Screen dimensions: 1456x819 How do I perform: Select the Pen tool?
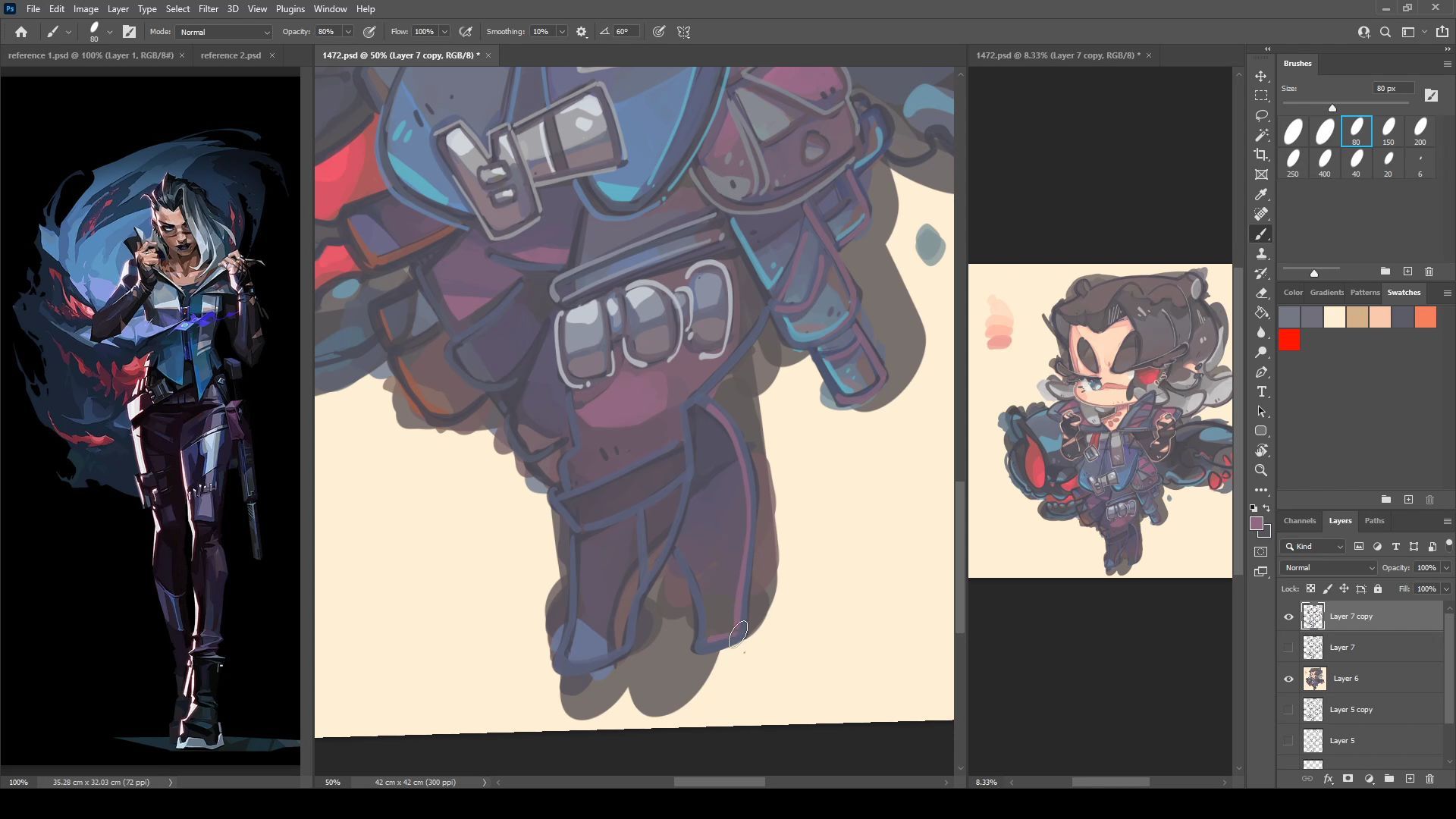point(1261,372)
